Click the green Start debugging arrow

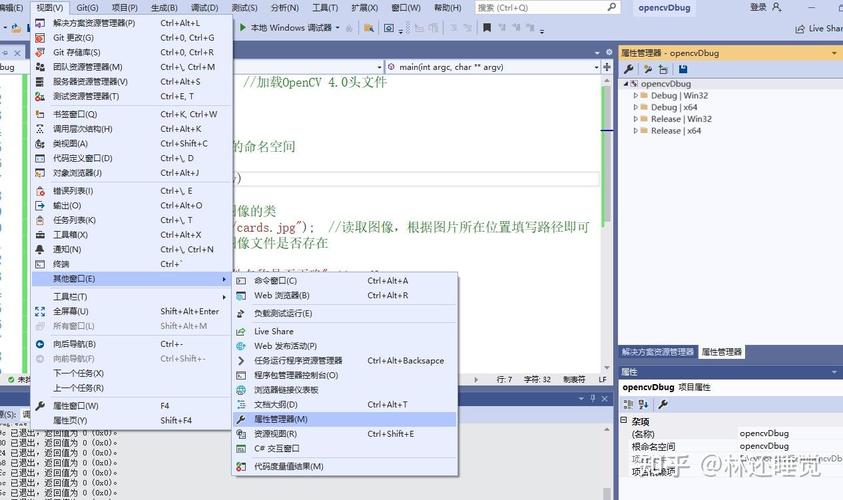coord(242,27)
